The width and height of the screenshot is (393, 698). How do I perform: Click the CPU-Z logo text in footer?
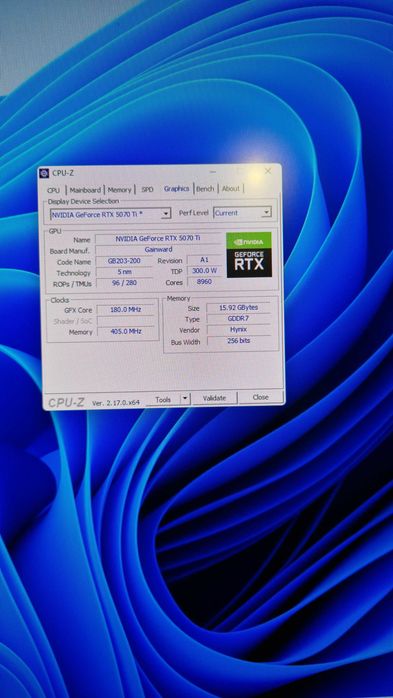tap(66, 402)
